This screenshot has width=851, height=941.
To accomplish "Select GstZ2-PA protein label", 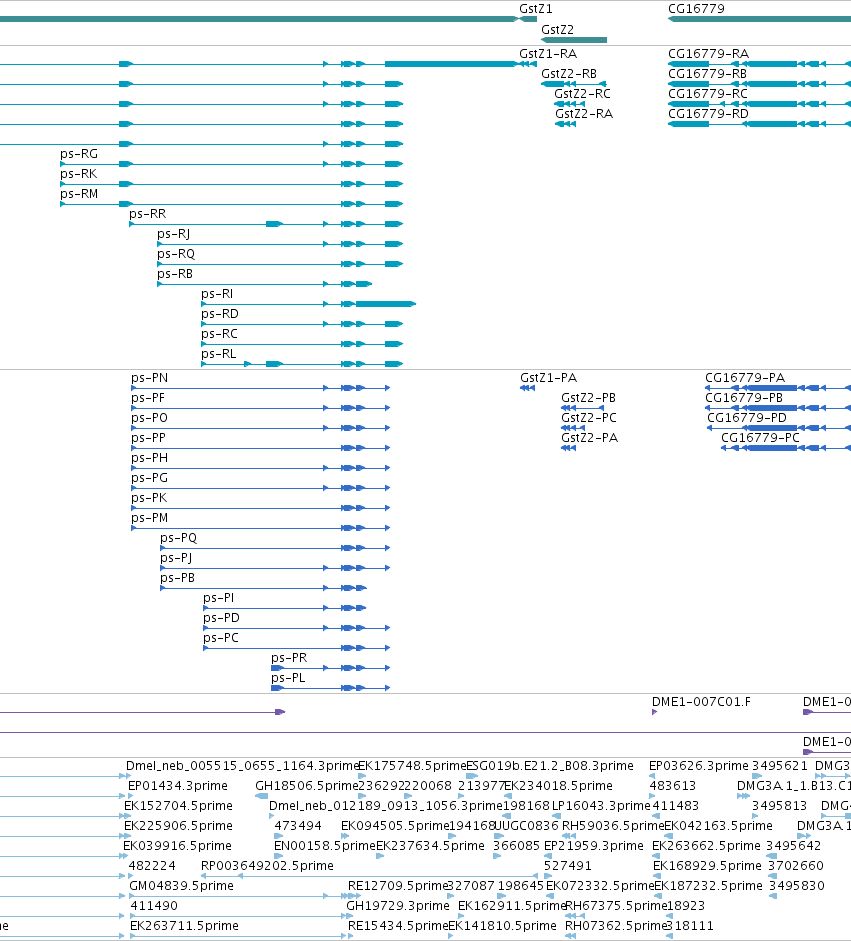I will [x=589, y=438].
